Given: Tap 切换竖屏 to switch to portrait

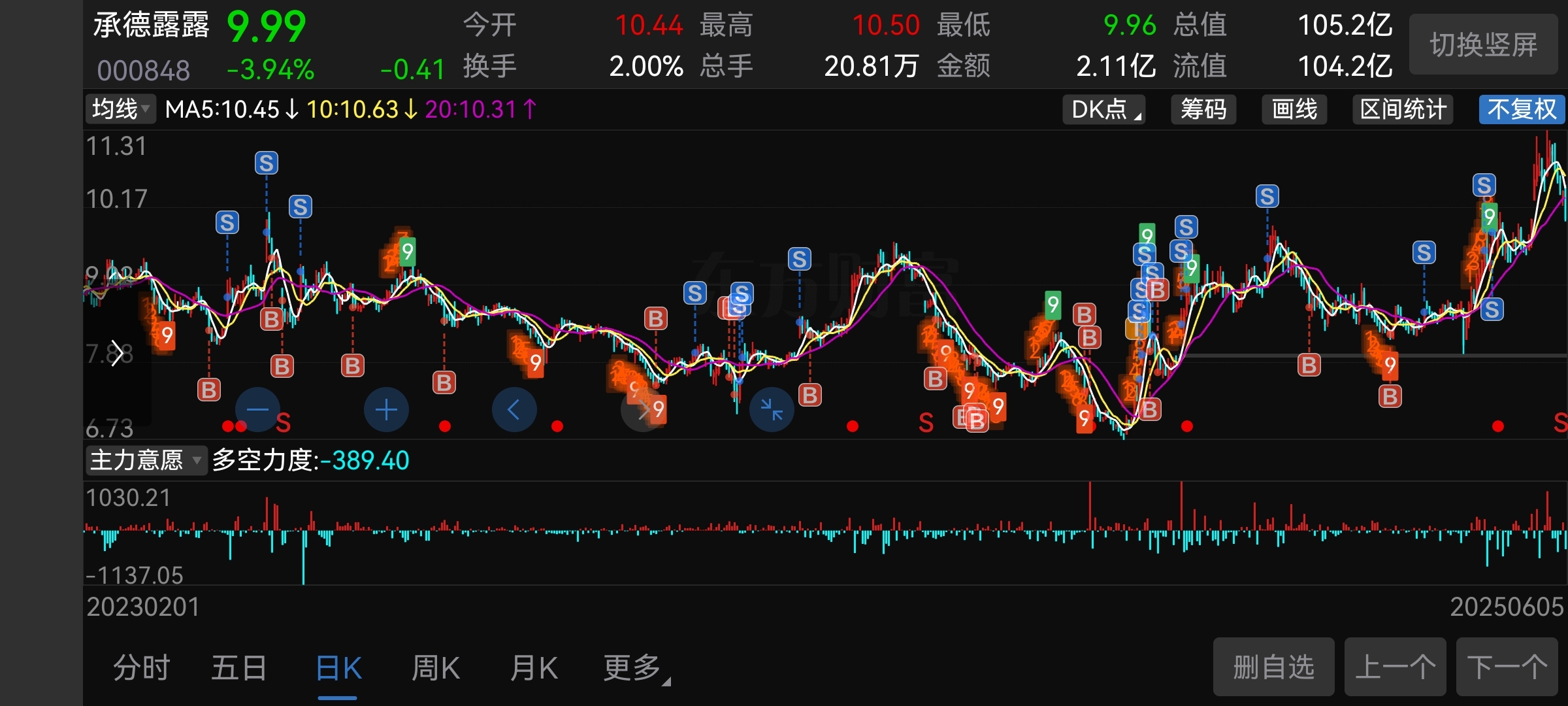Looking at the screenshot, I should tap(1484, 45).
